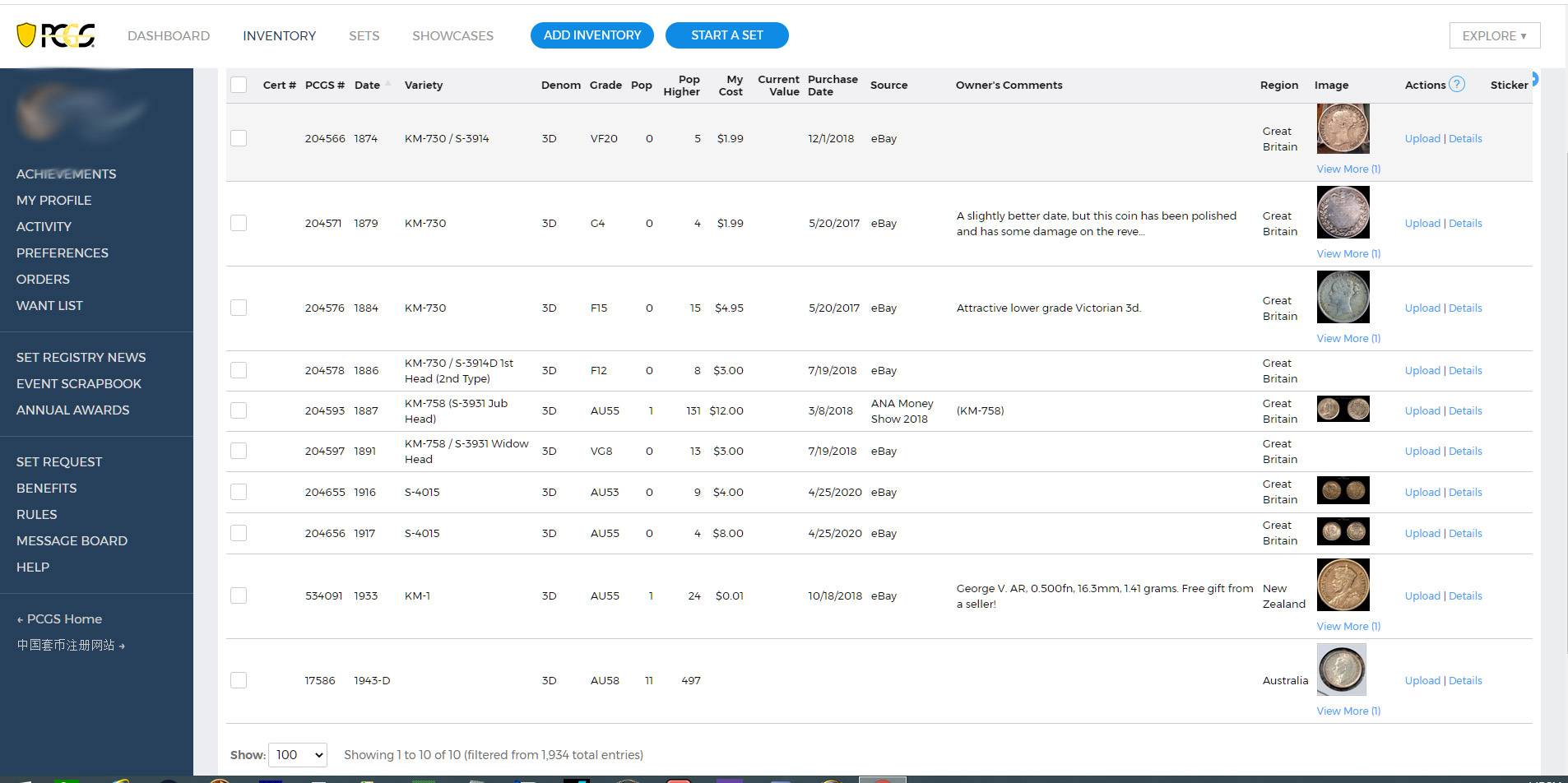Switch to the SHOWCASES tab
1568x783 pixels.
click(452, 35)
